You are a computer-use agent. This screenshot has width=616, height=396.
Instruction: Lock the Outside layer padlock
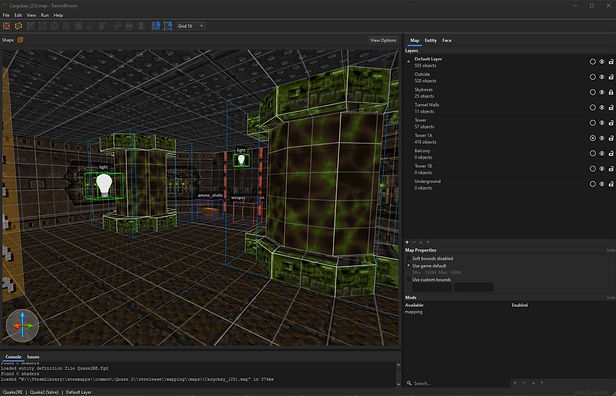point(611,77)
